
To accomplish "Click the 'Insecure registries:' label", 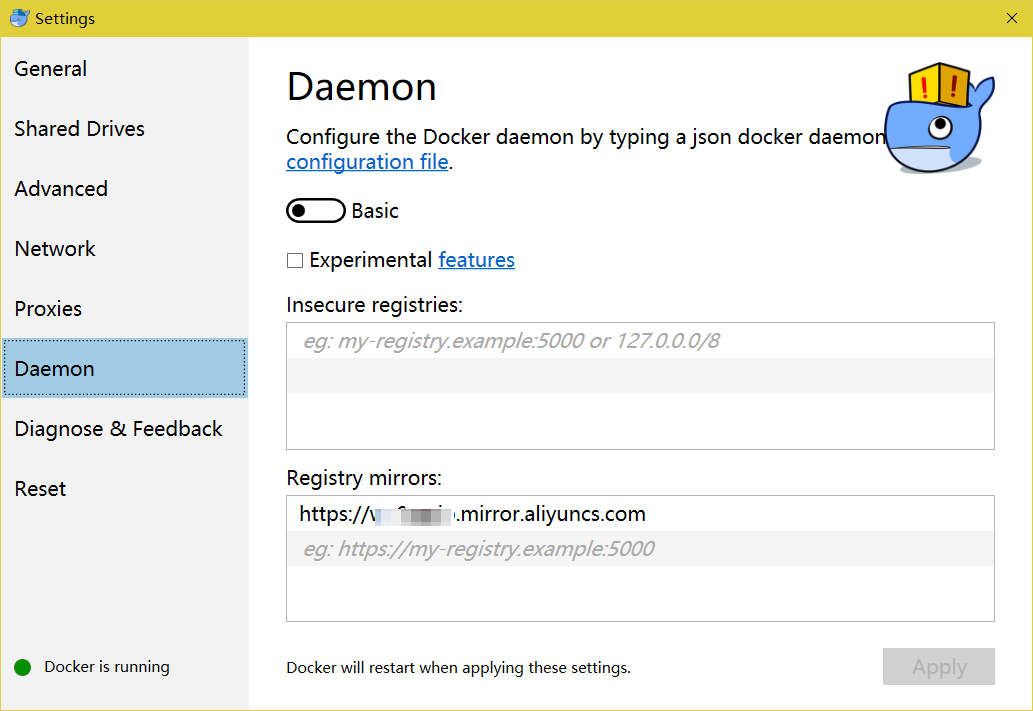I will coord(374,305).
